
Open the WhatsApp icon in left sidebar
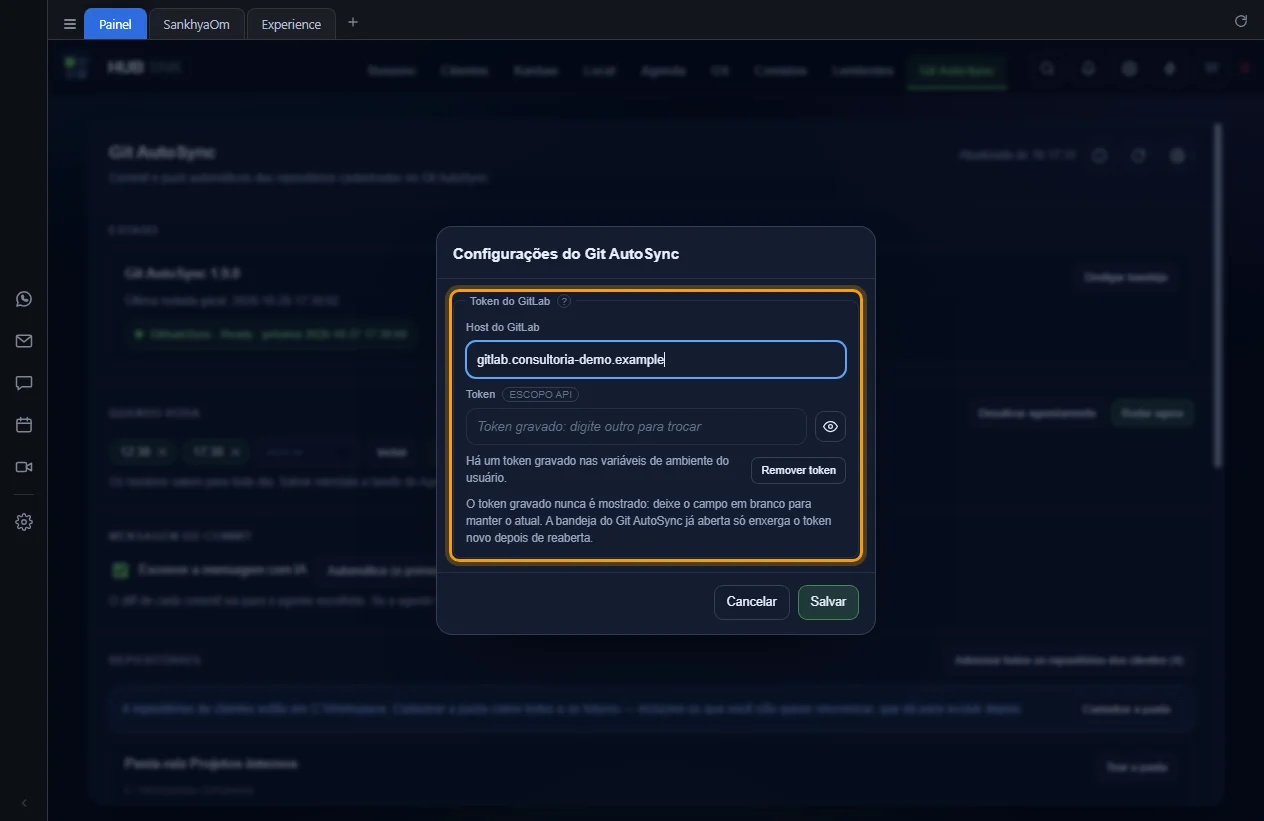(24, 299)
